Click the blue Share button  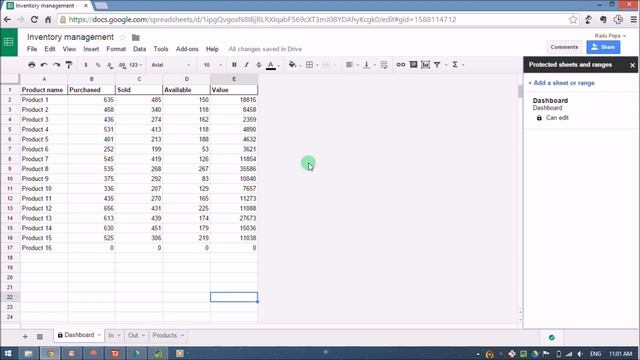click(x=603, y=47)
